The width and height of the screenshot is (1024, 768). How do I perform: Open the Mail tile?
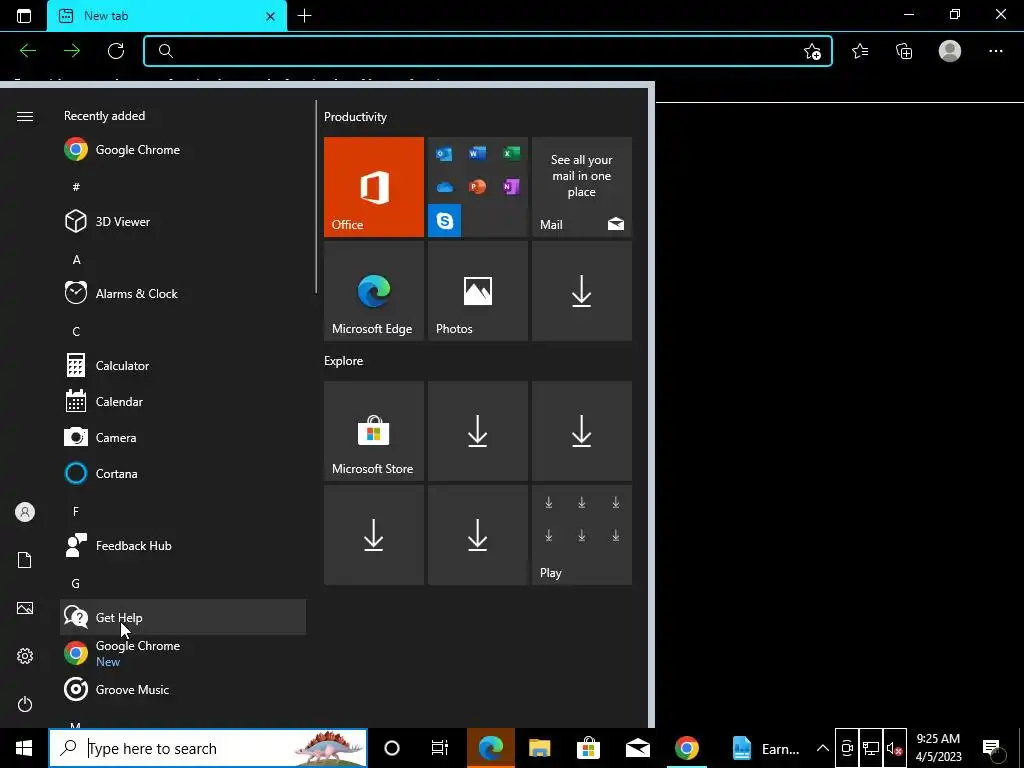[x=582, y=187]
